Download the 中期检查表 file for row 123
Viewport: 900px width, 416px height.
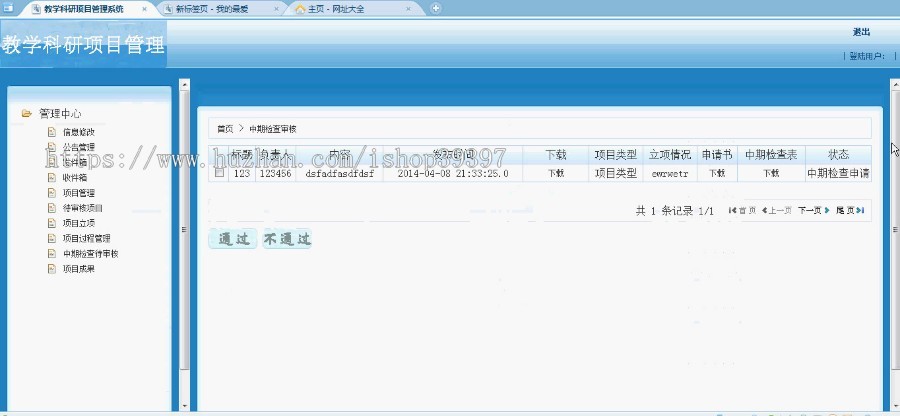click(771, 173)
